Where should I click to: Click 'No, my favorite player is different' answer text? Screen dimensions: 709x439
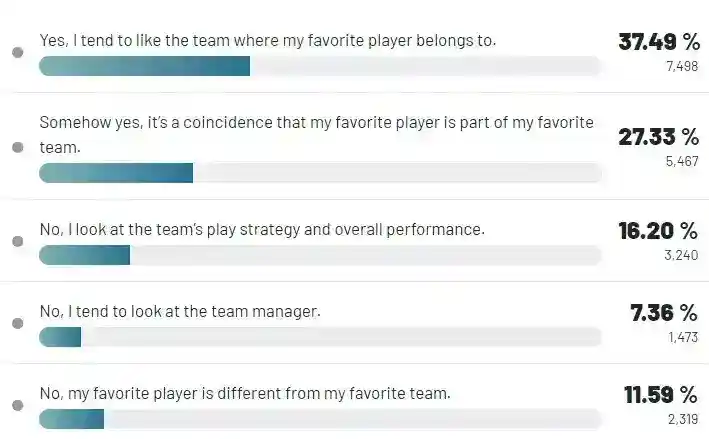coord(245,393)
